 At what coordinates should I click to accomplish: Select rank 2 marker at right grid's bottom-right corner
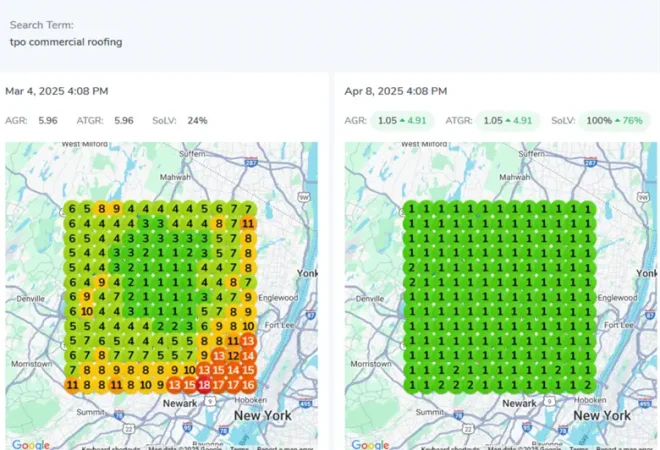click(x=588, y=385)
